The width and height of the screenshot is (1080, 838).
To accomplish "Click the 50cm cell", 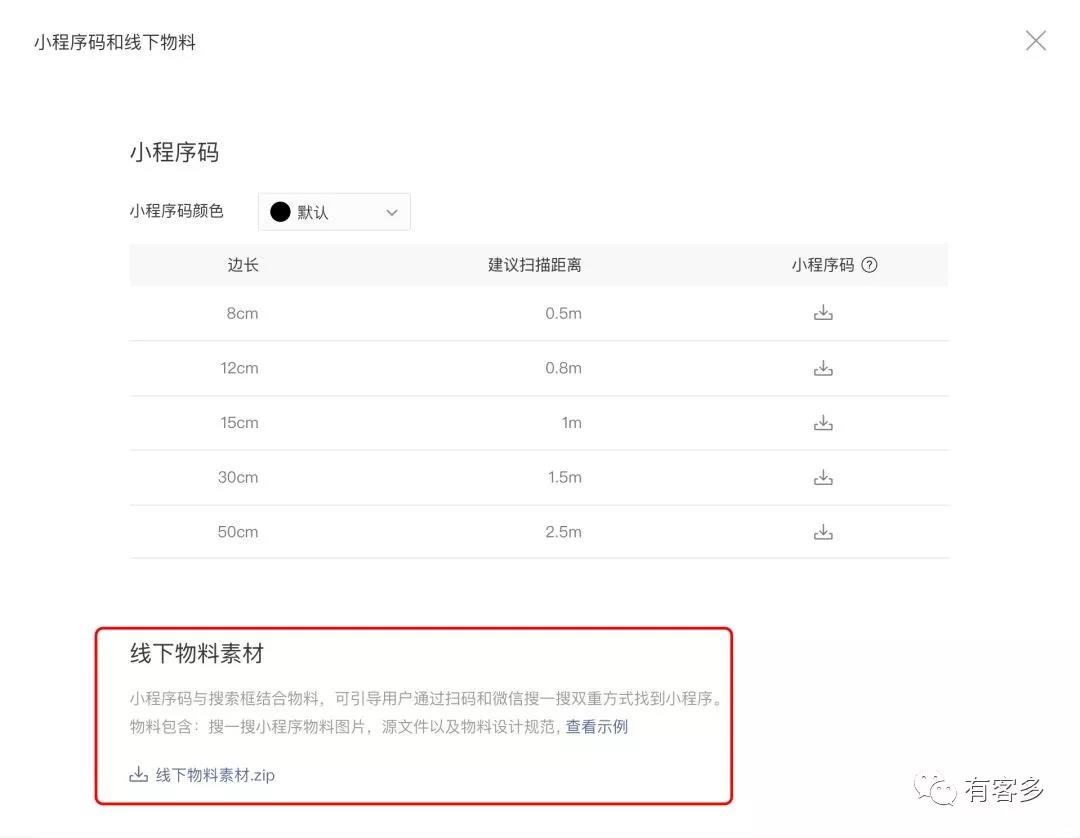I will coord(238,532).
